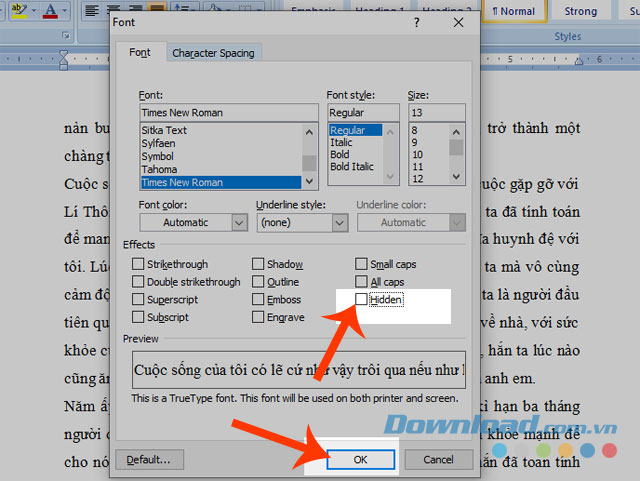Image resolution: width=640 pixels, height=481 pixels.
Task: Click the Font dialog help question mark
Action: tap(417, 22)
